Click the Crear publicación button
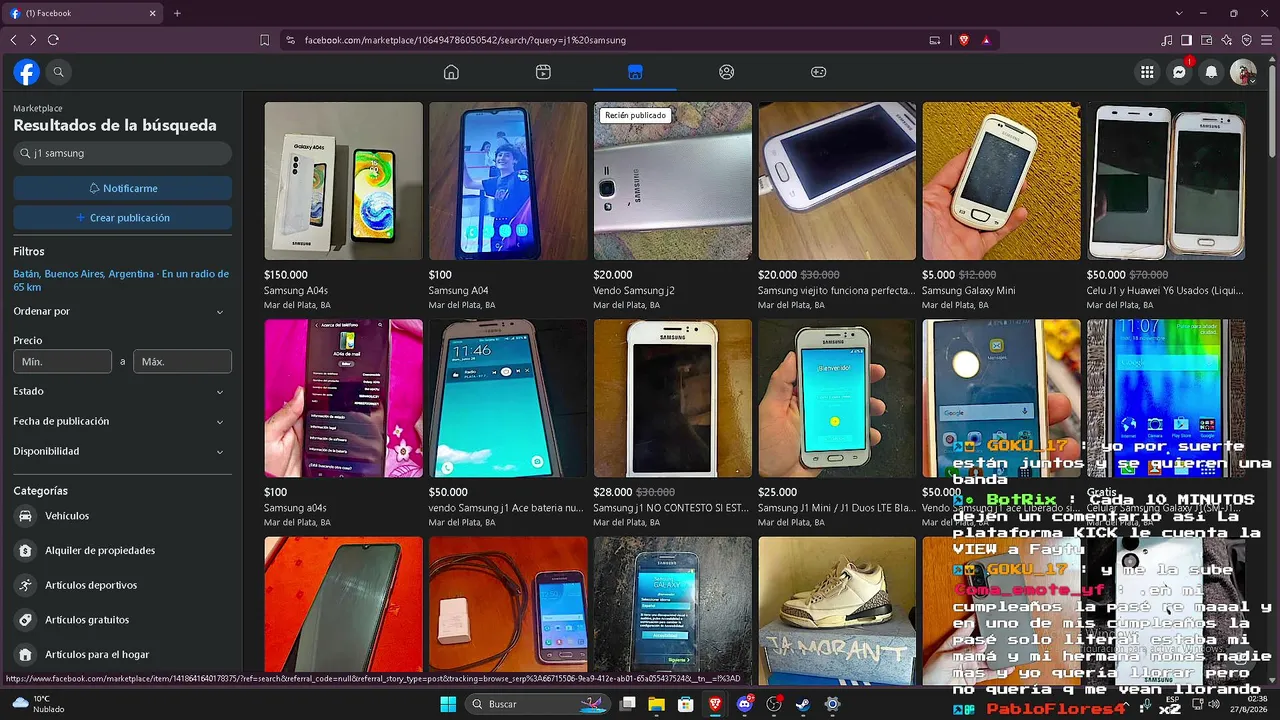The width and height of the screenshot is (1280, 720). tap(122, 218)
